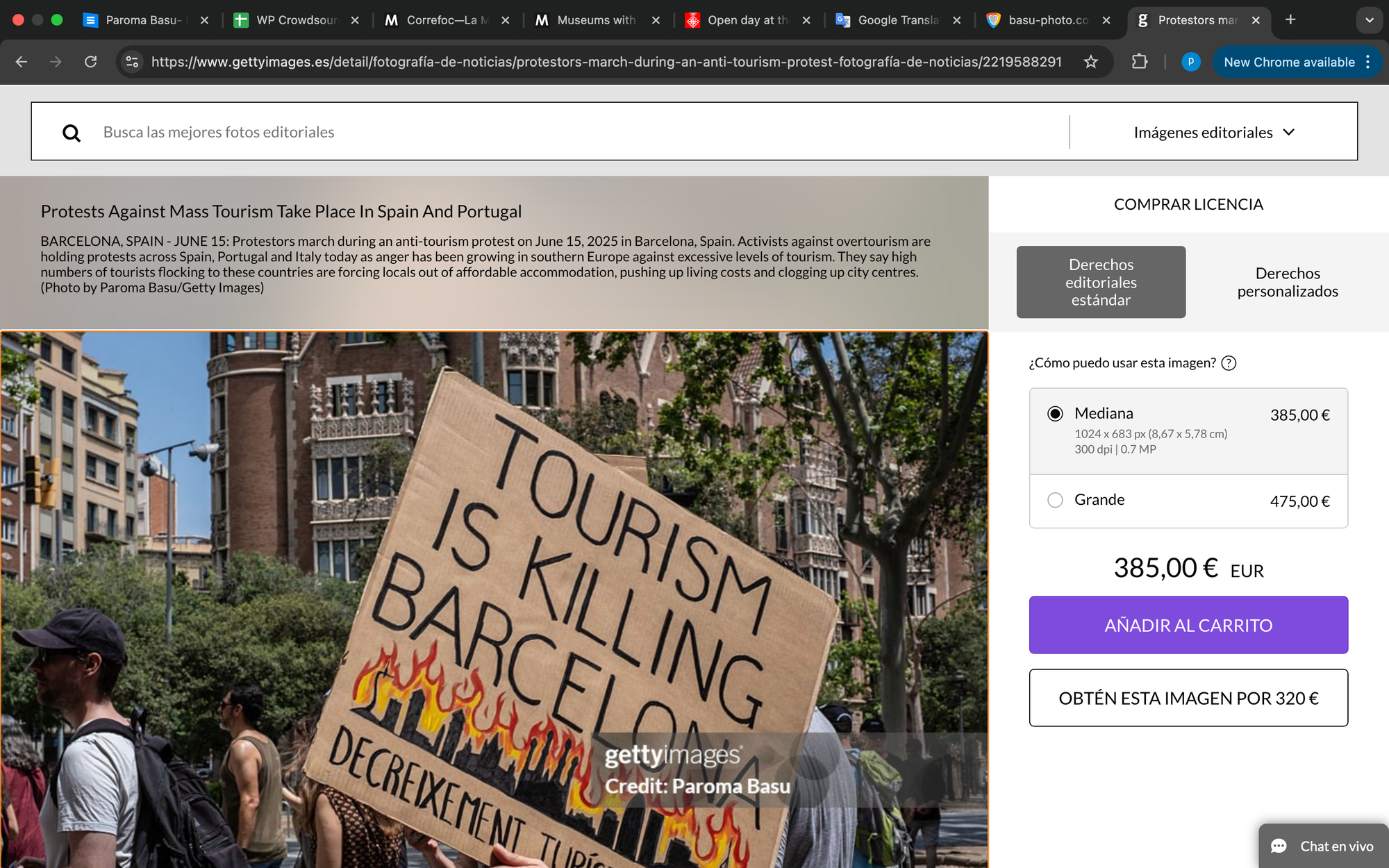Select the Grande size radio button
1389x868 pixels.
(x=1055, y=500)
